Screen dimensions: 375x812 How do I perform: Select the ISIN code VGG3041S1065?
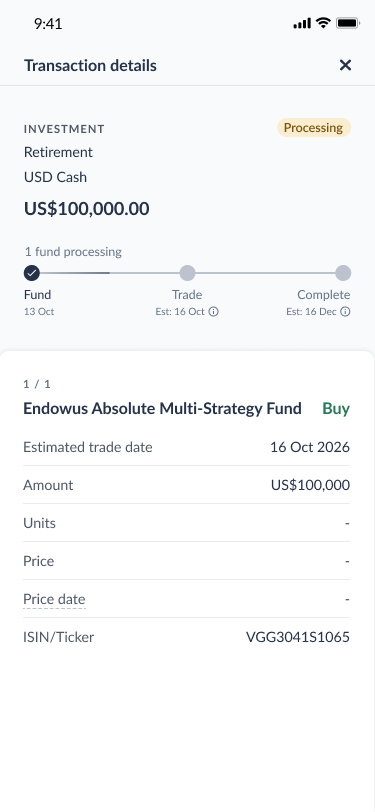point(298,637)
